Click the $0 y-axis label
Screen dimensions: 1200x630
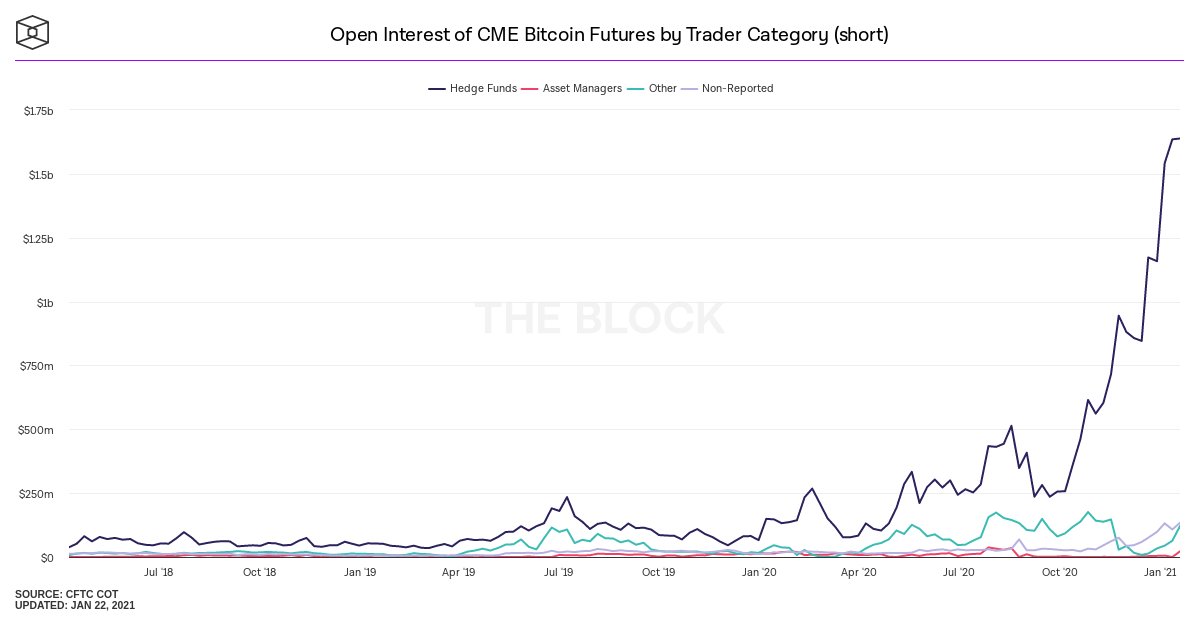pyautogui.click(x=46, y=558)
